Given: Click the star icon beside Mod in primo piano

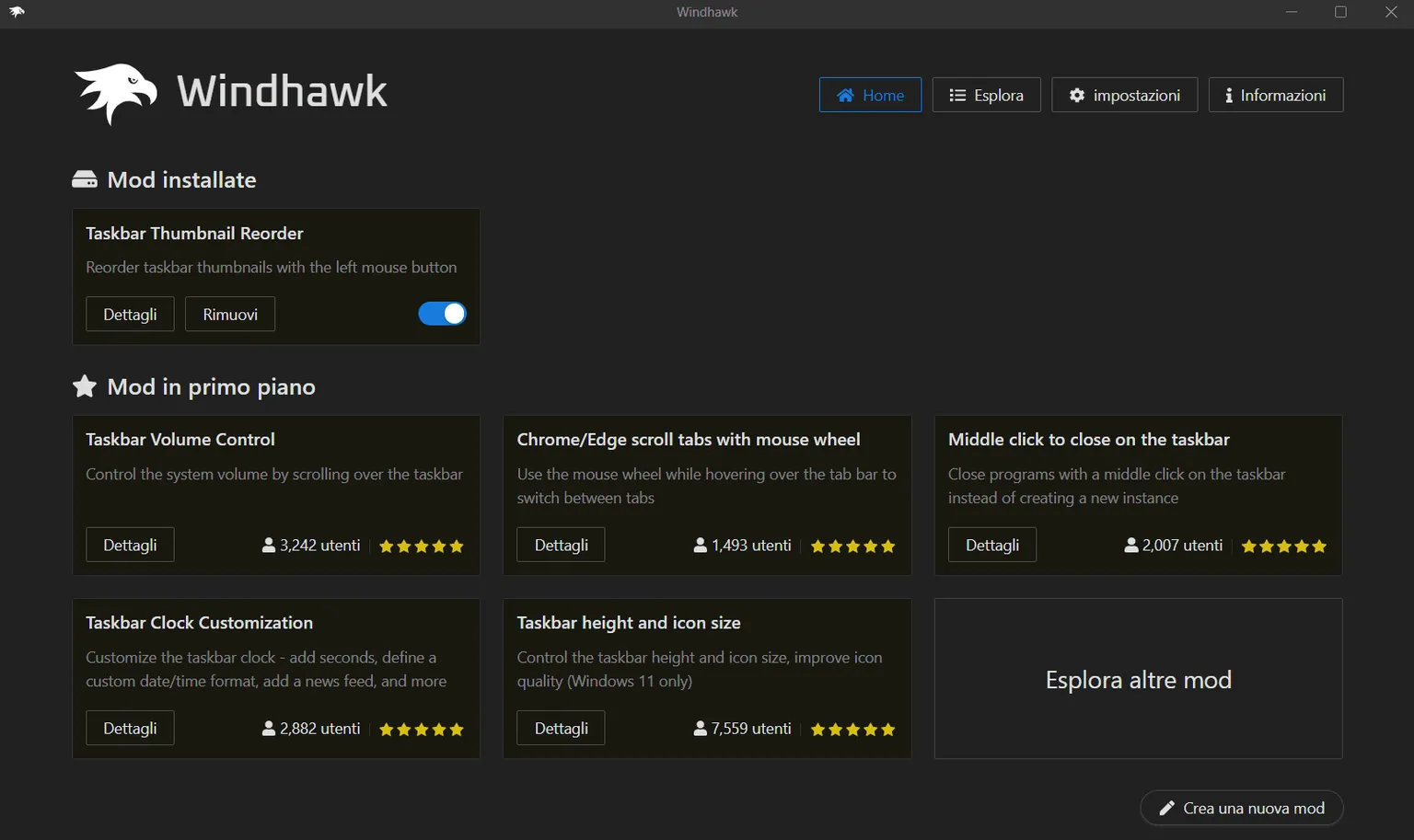Looking at the screenshot, I should coord(84,386).
